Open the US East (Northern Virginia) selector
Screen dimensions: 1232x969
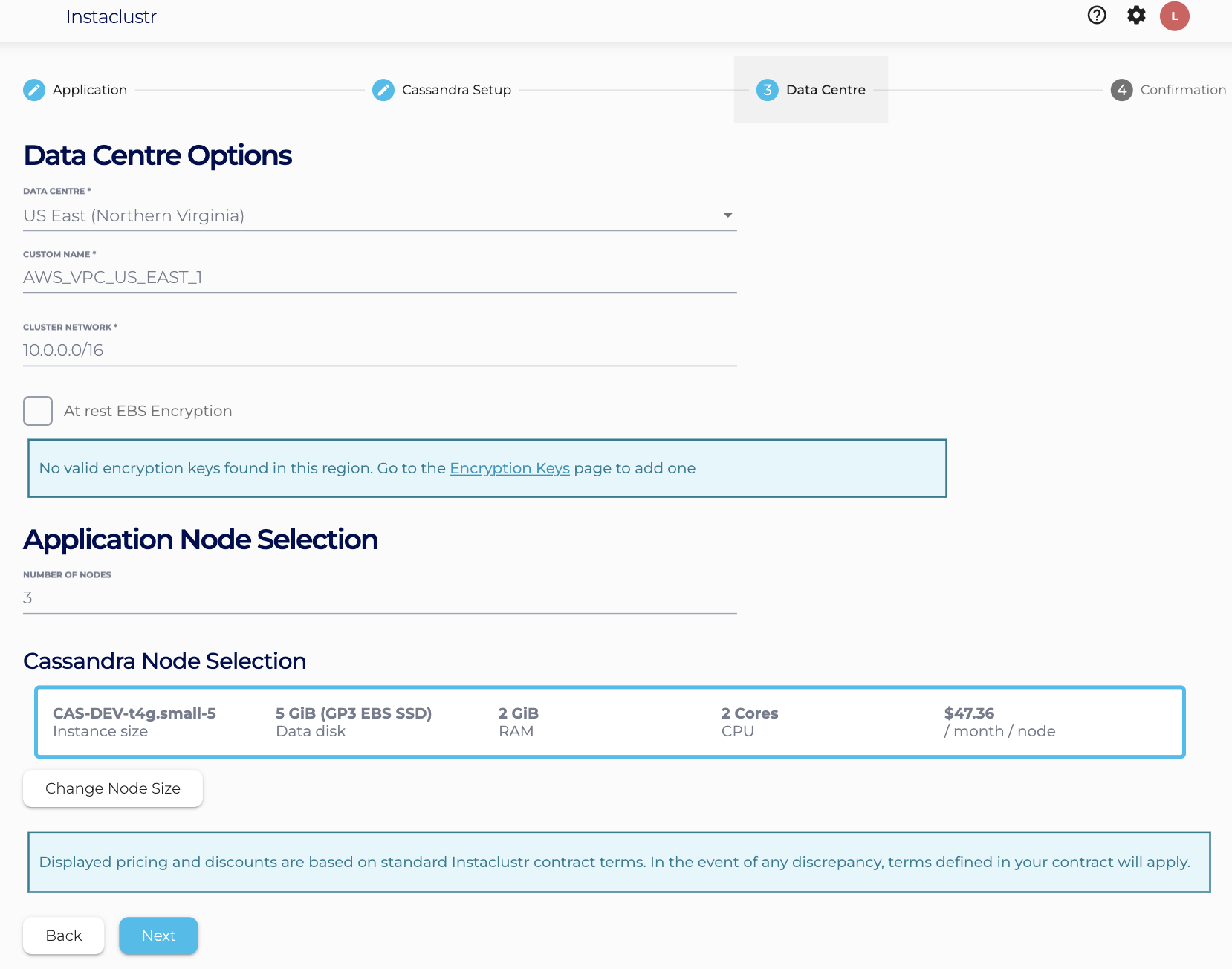[x=372, y=215]
